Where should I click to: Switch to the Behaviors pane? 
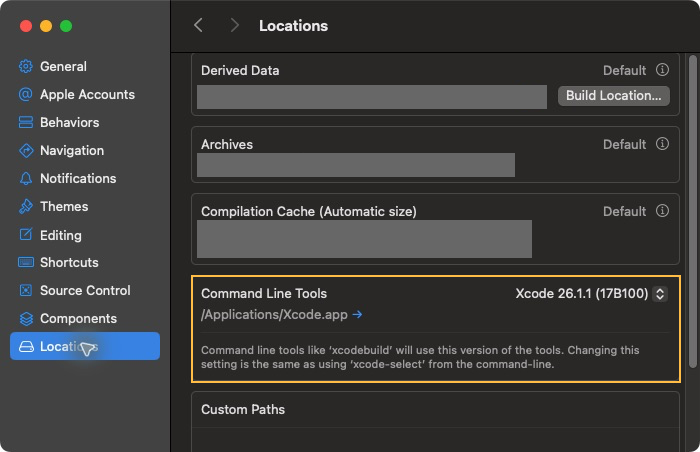85,122
